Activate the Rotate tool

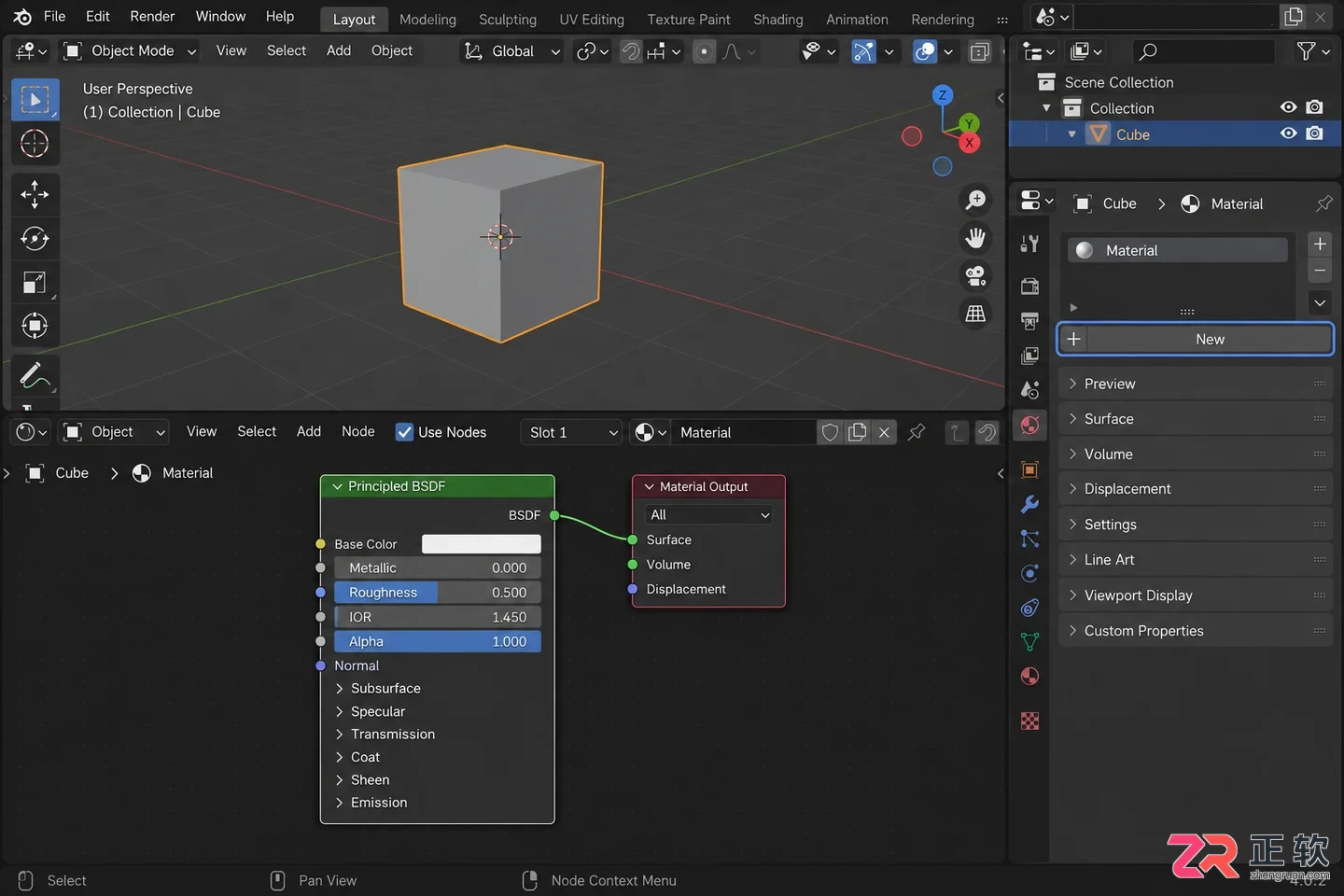tap(35, 239)
